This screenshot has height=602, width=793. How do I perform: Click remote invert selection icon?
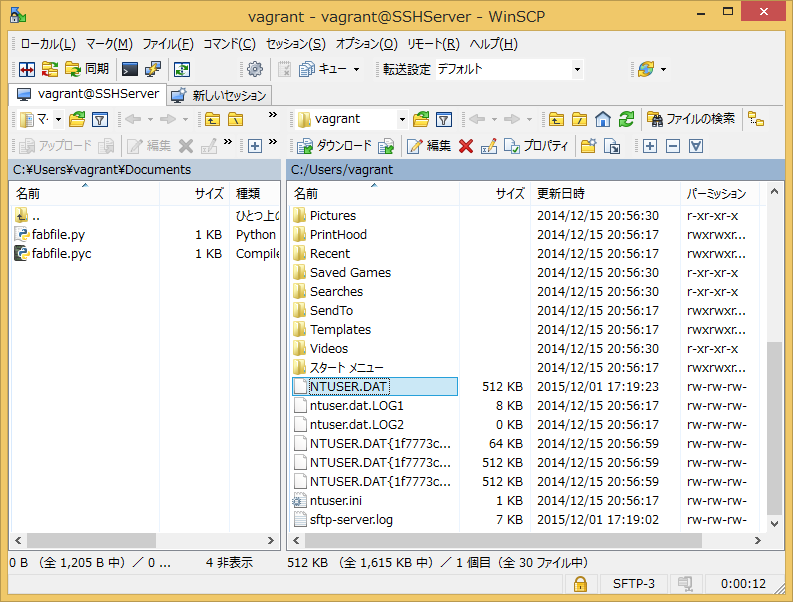(696, 146)
